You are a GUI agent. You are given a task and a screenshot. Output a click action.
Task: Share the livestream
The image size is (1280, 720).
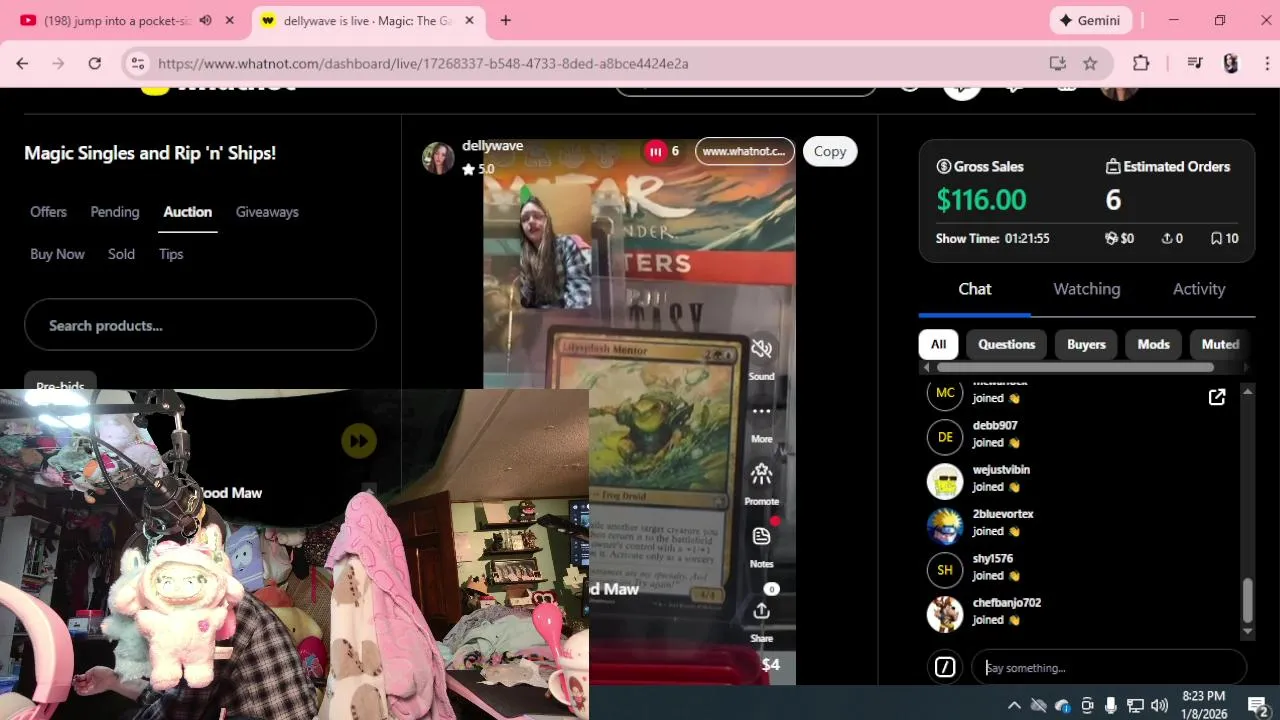[x=761, y=610]
